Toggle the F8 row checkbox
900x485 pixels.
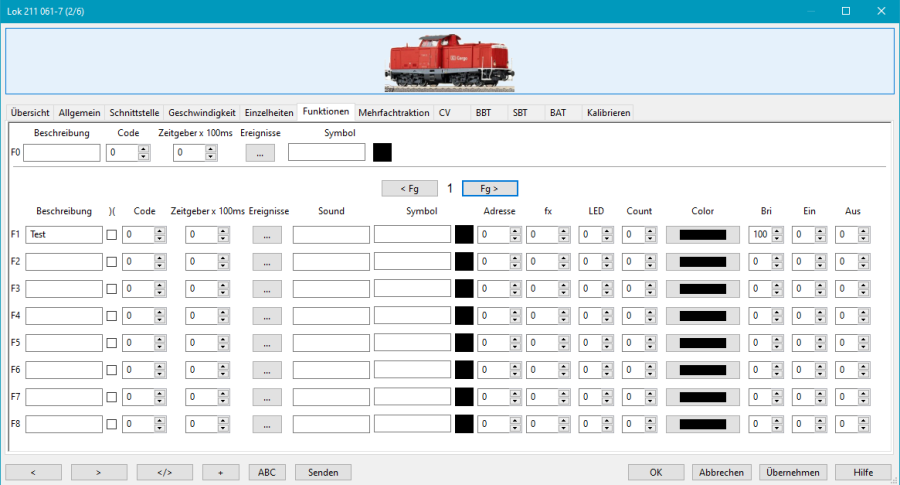[112, 424]
